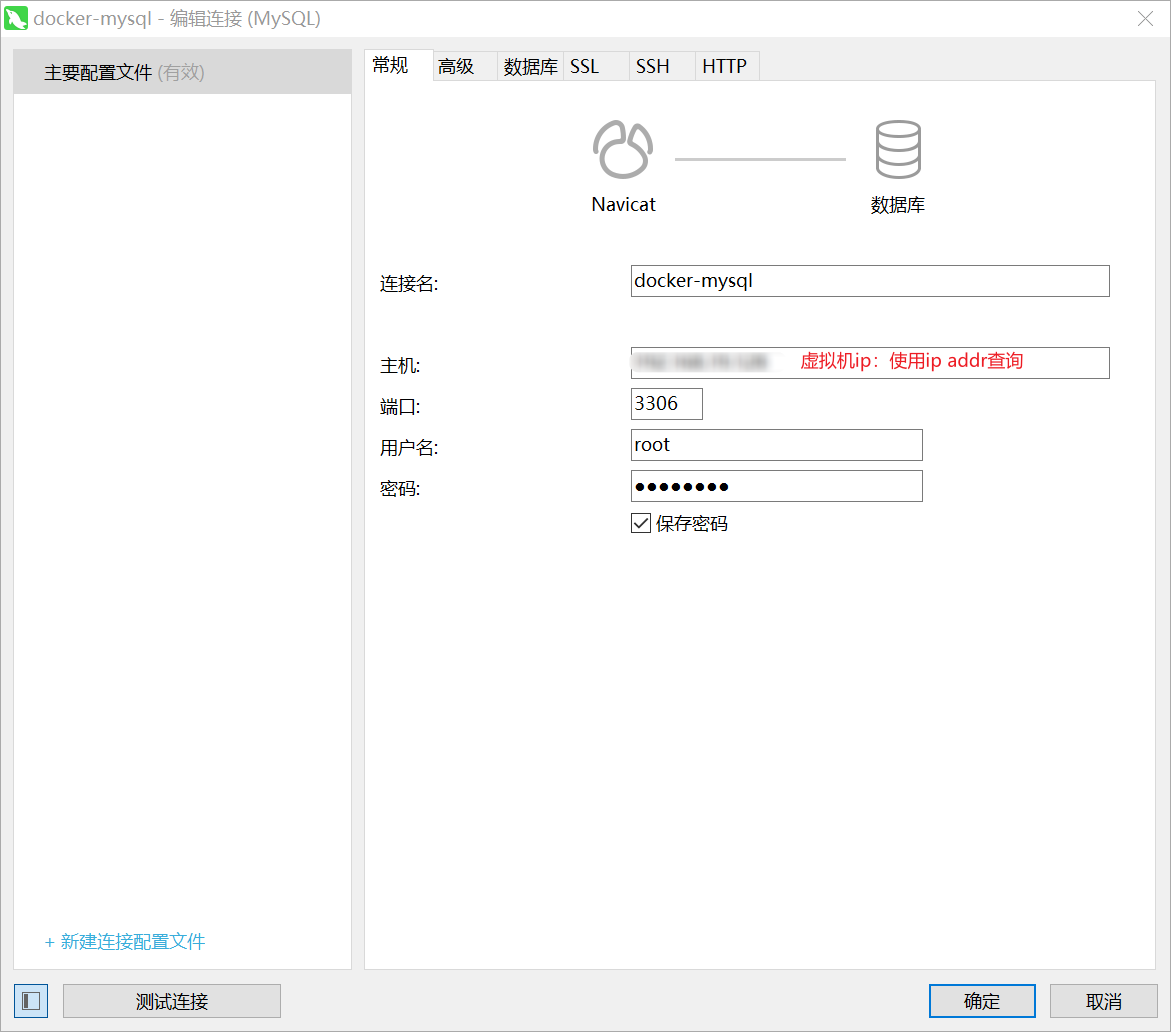Click the 数据库 caption under cylinder icon
The image size is (1171, 1032).
click(x=898, y=205)
